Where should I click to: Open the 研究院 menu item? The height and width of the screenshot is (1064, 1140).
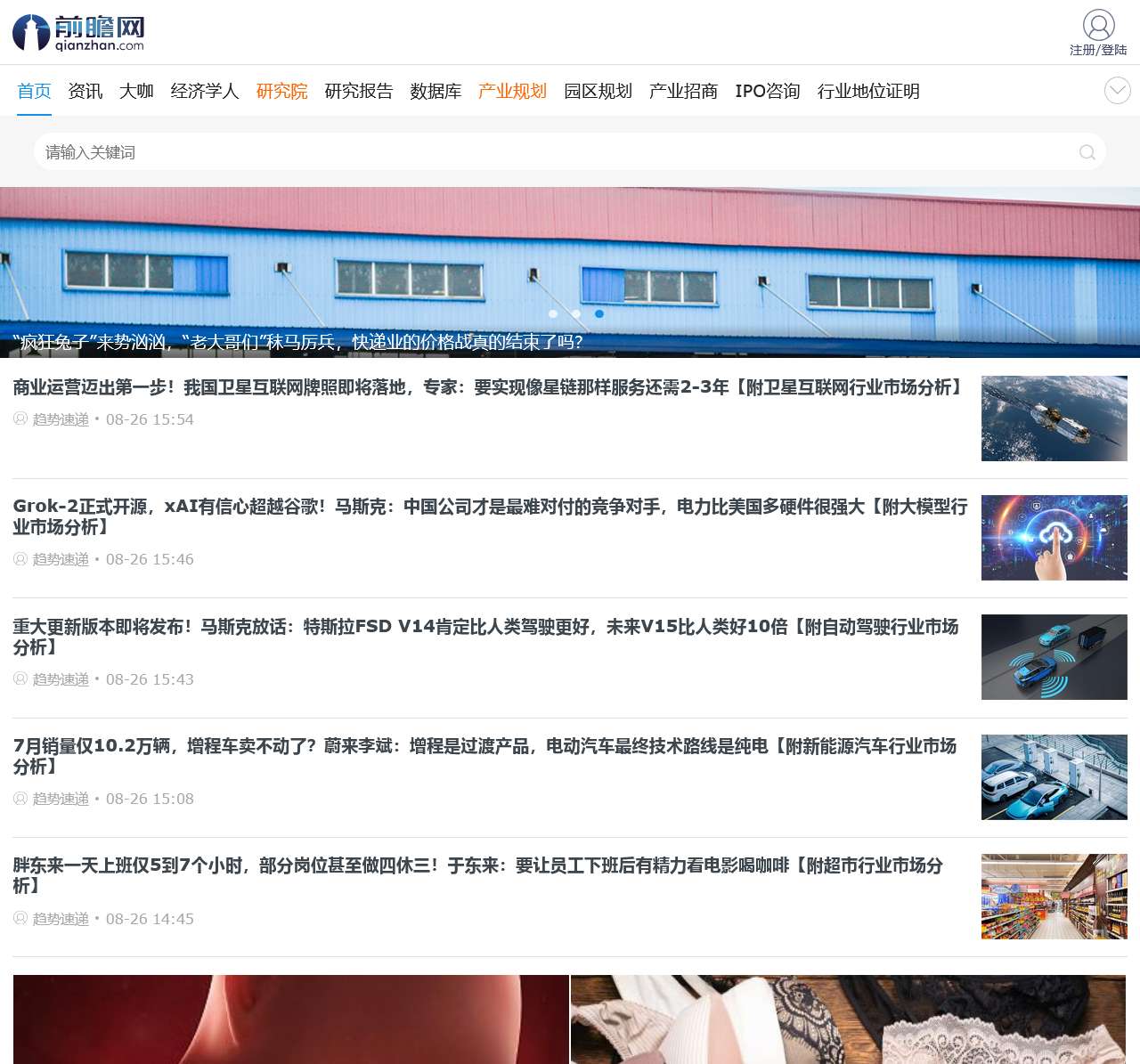click(282, 91)
